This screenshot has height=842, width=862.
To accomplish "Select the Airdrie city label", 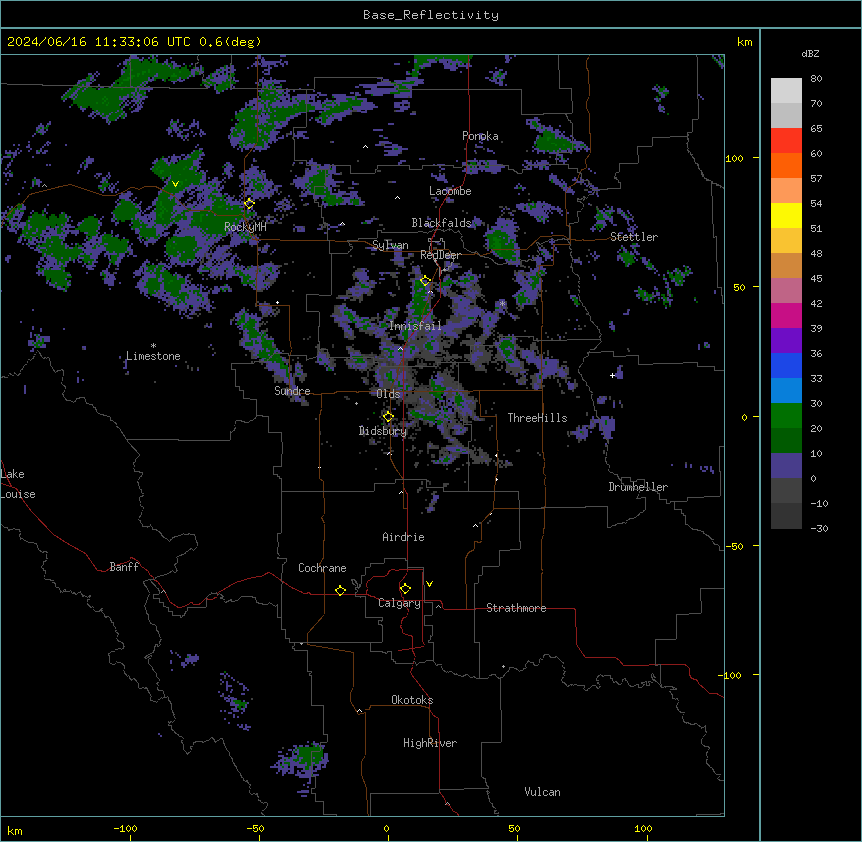I will click(x=404, y=537).
